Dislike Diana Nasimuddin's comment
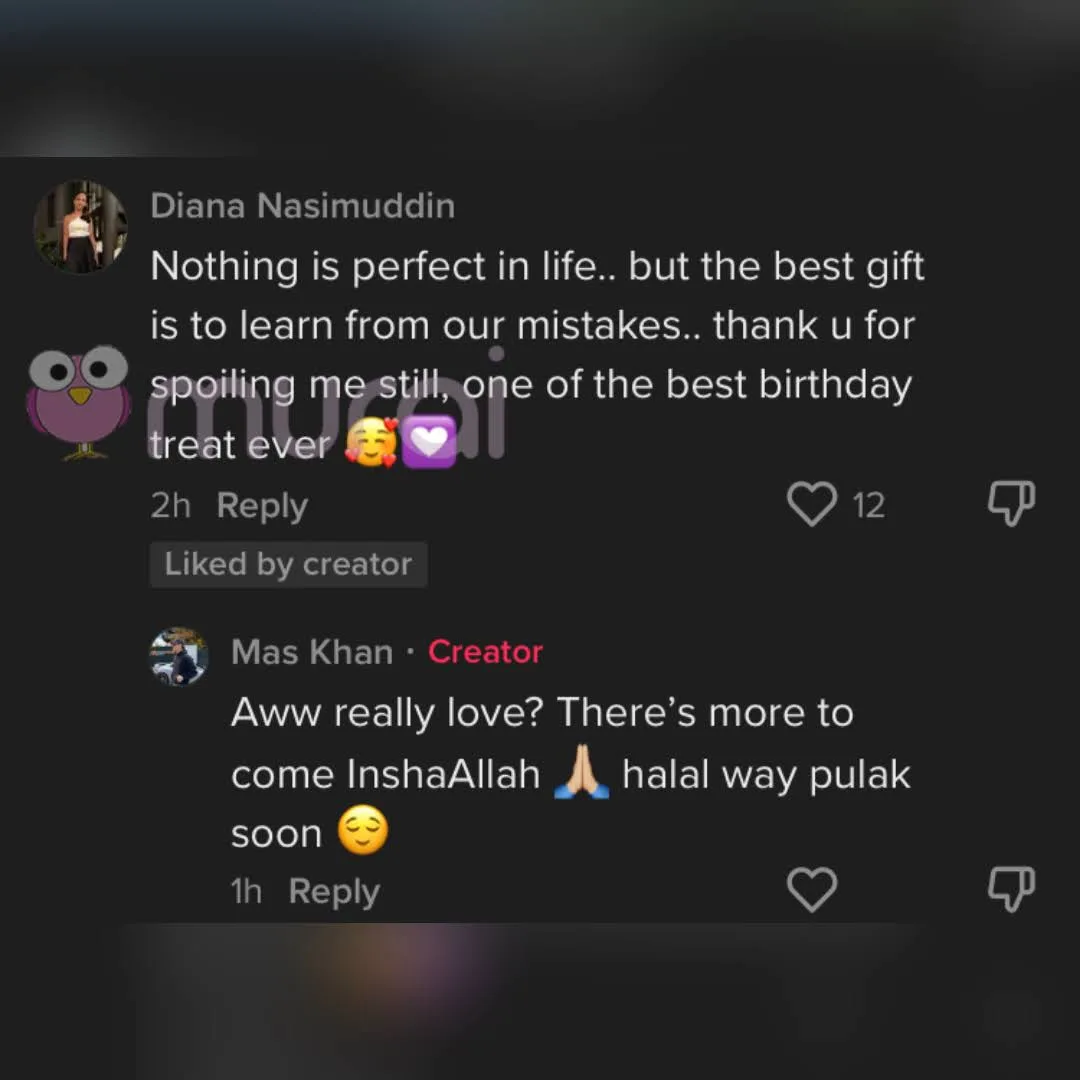Image resolution: width=1080 pixels, height=1080 pixels. [x=1010, y=503]
